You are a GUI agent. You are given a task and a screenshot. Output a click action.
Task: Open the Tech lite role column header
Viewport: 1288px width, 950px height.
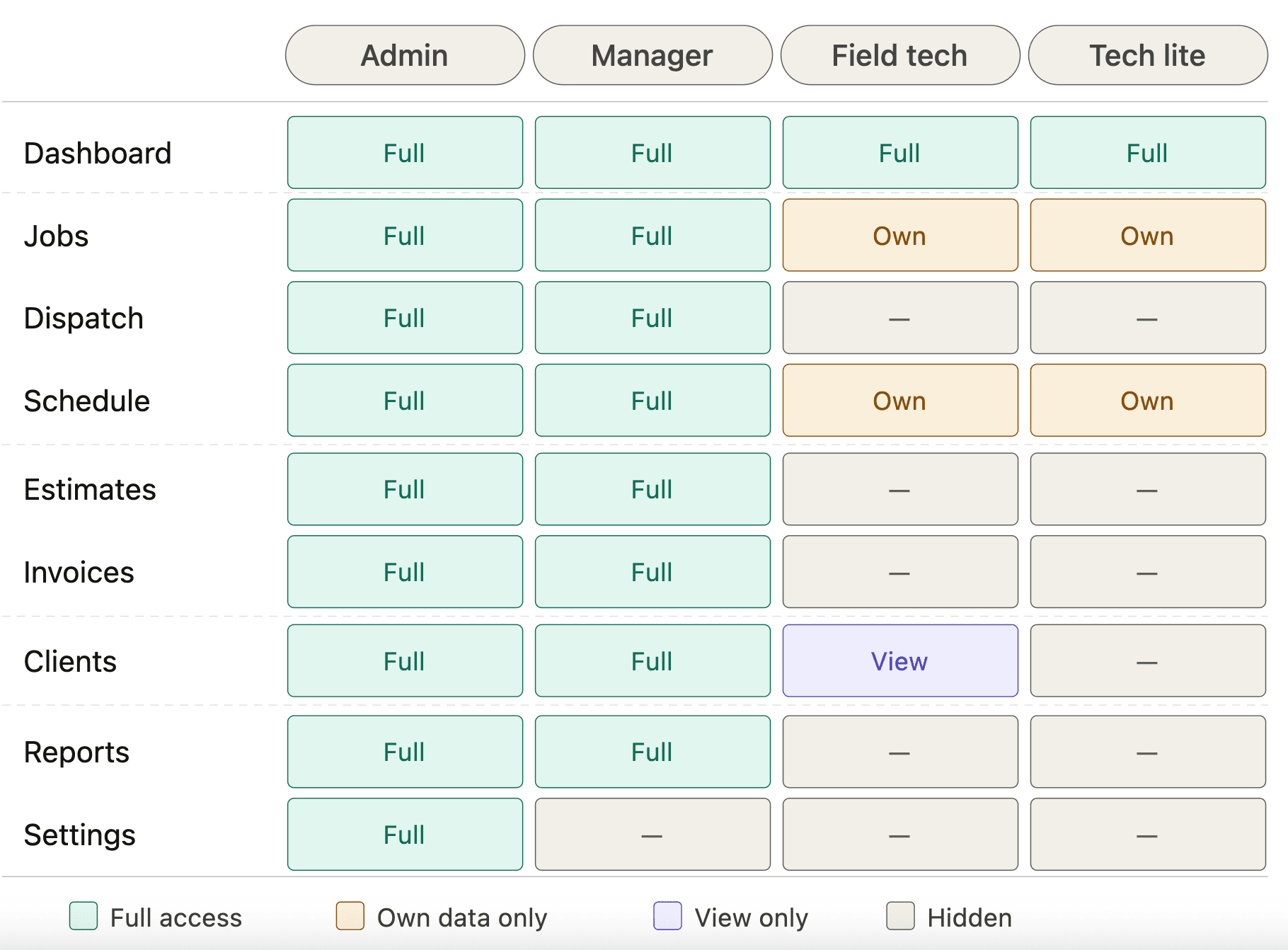(1147, 55)
